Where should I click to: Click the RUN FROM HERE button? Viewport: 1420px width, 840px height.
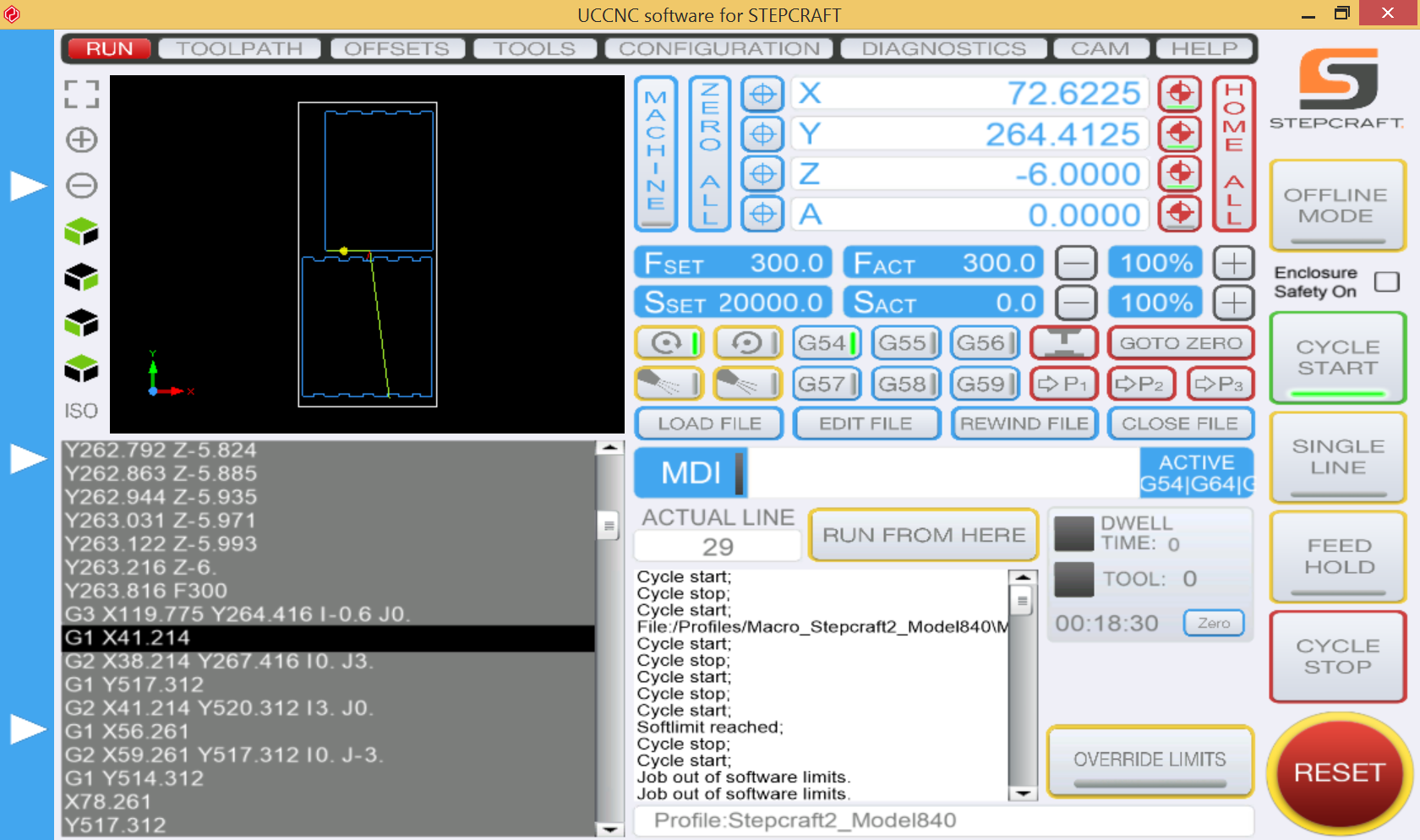(x=924, y=535)
